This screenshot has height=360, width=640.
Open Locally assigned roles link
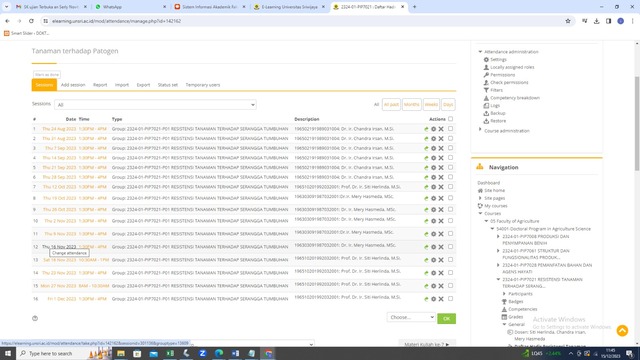[512, 67]
